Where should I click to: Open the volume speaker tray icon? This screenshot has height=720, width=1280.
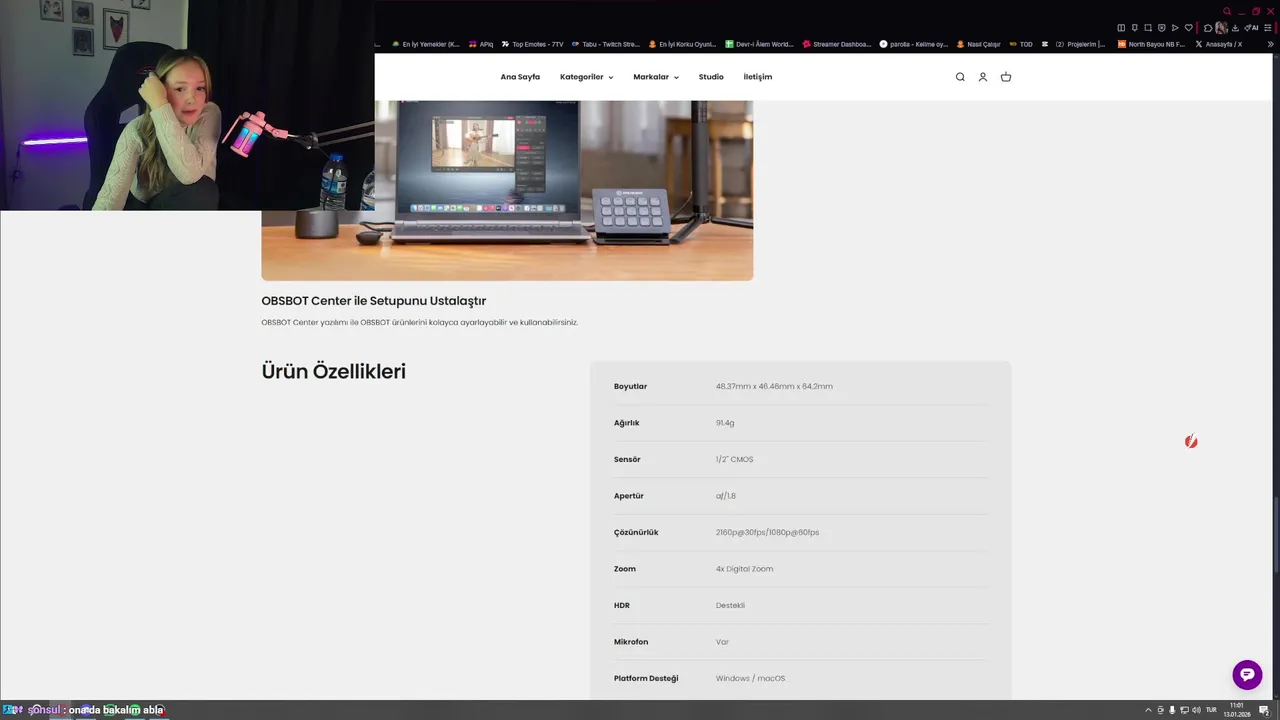coord(1196,710)
